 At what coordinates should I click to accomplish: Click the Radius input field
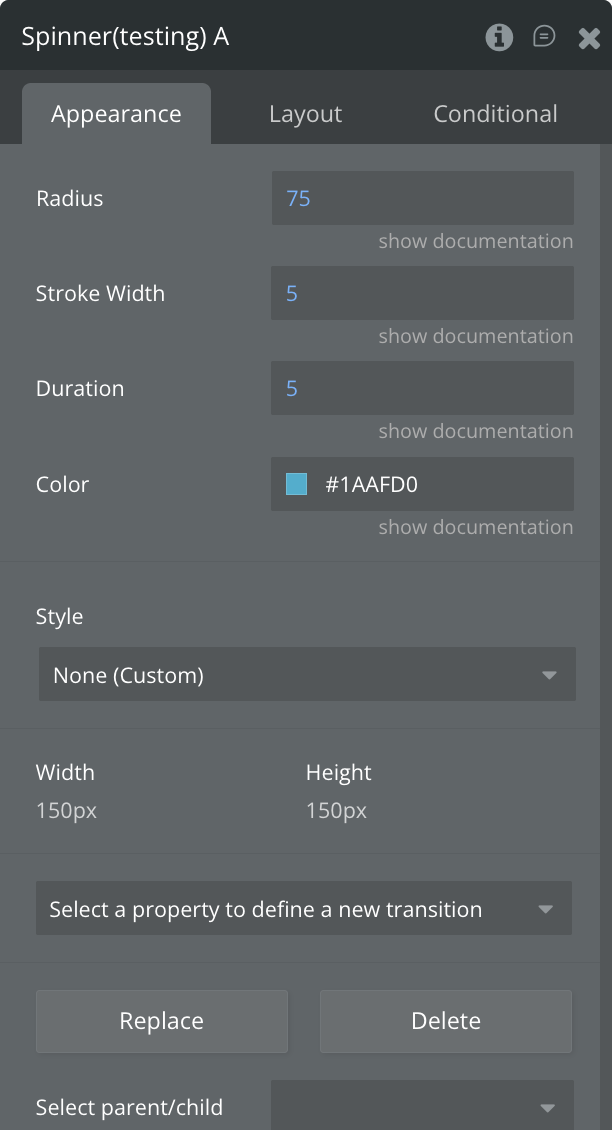coord(422,198)
